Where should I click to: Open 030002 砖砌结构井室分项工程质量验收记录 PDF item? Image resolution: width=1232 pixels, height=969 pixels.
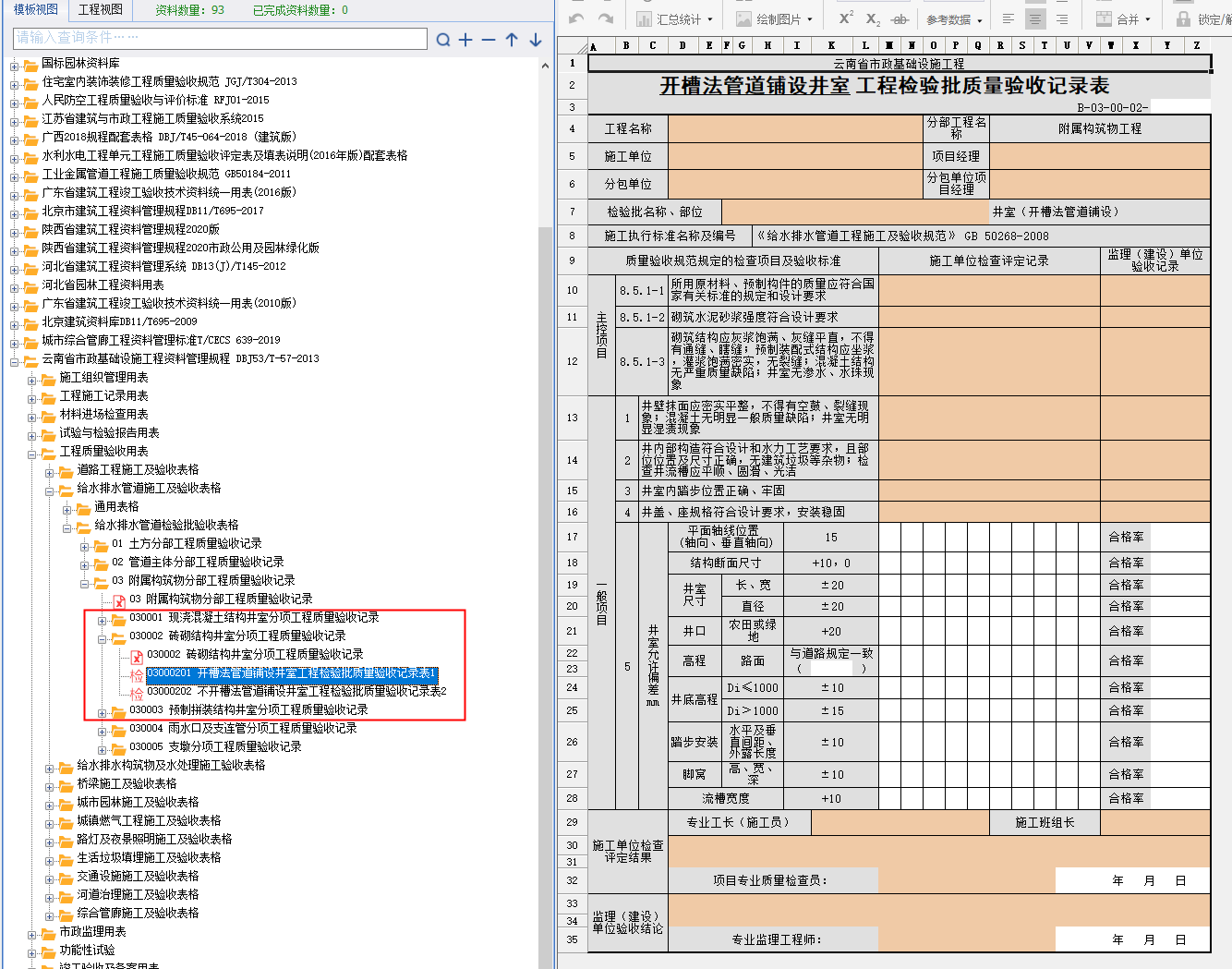(255, 654)
